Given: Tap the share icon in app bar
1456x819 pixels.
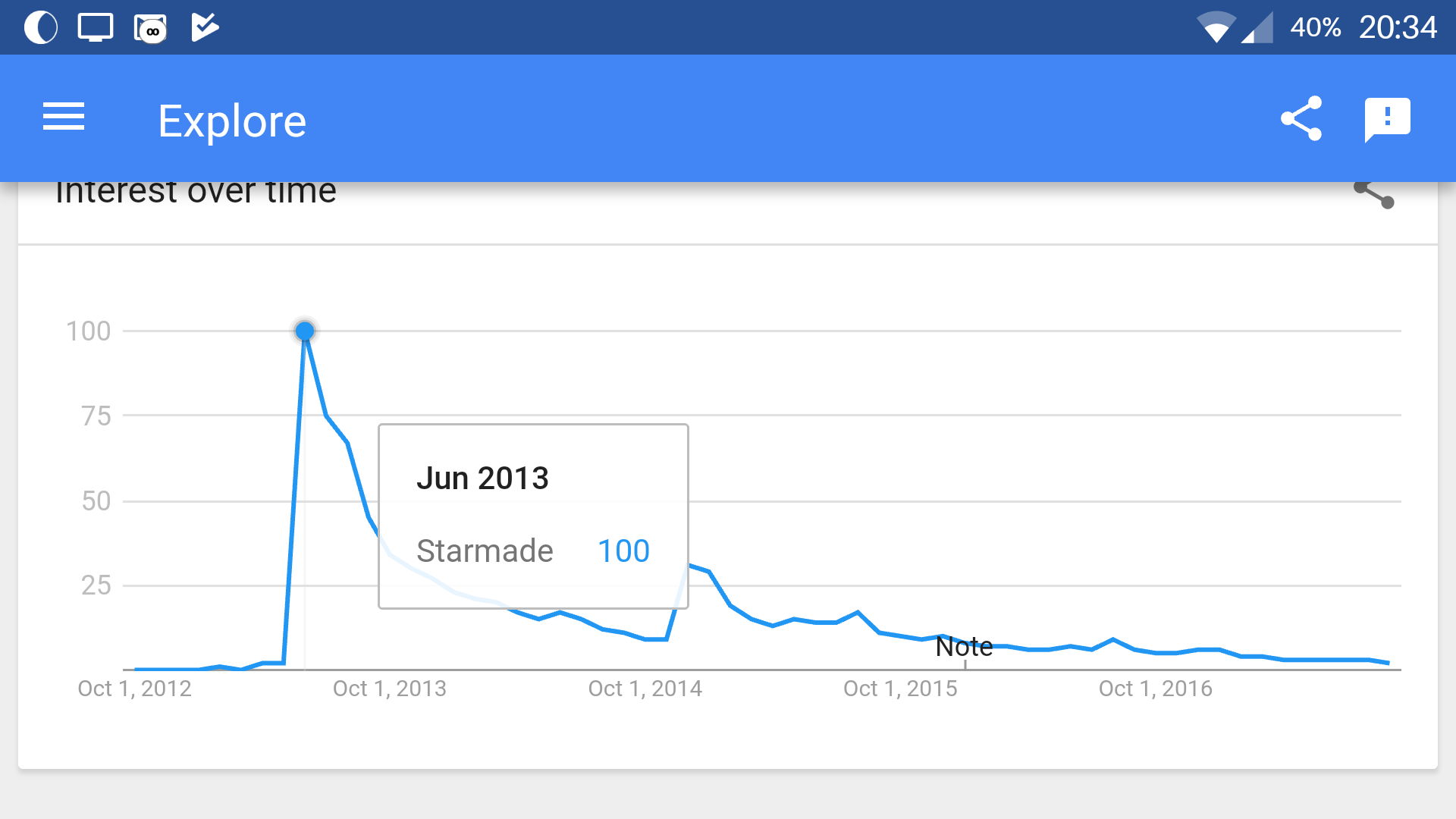Looking at the screenshot, I should 1301,118.
